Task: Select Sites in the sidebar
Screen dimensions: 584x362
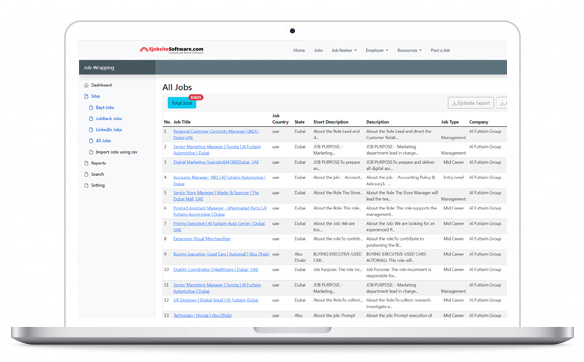Action: click(96, 96)
